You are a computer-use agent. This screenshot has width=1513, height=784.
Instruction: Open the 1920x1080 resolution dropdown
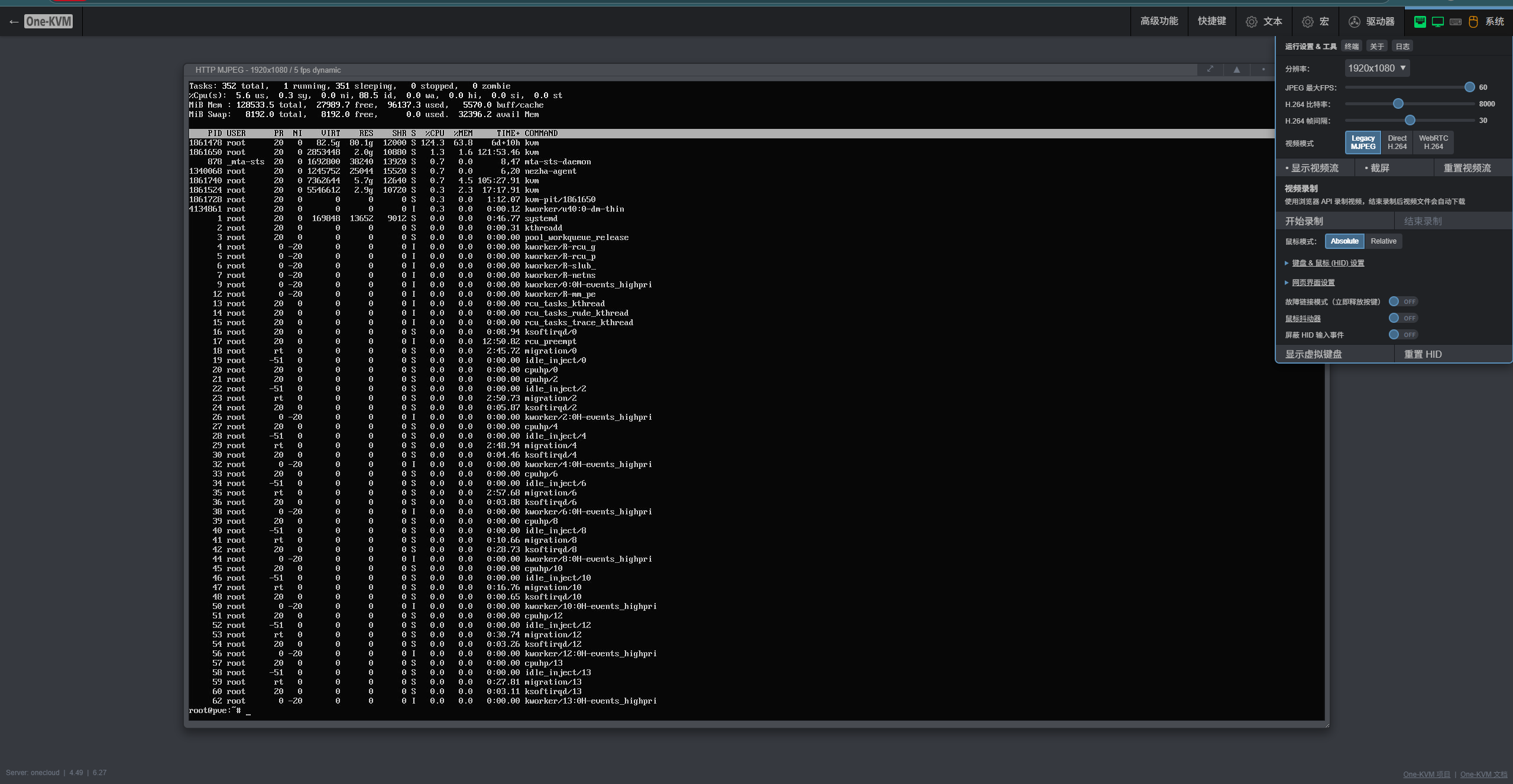tap(1376, 68)
